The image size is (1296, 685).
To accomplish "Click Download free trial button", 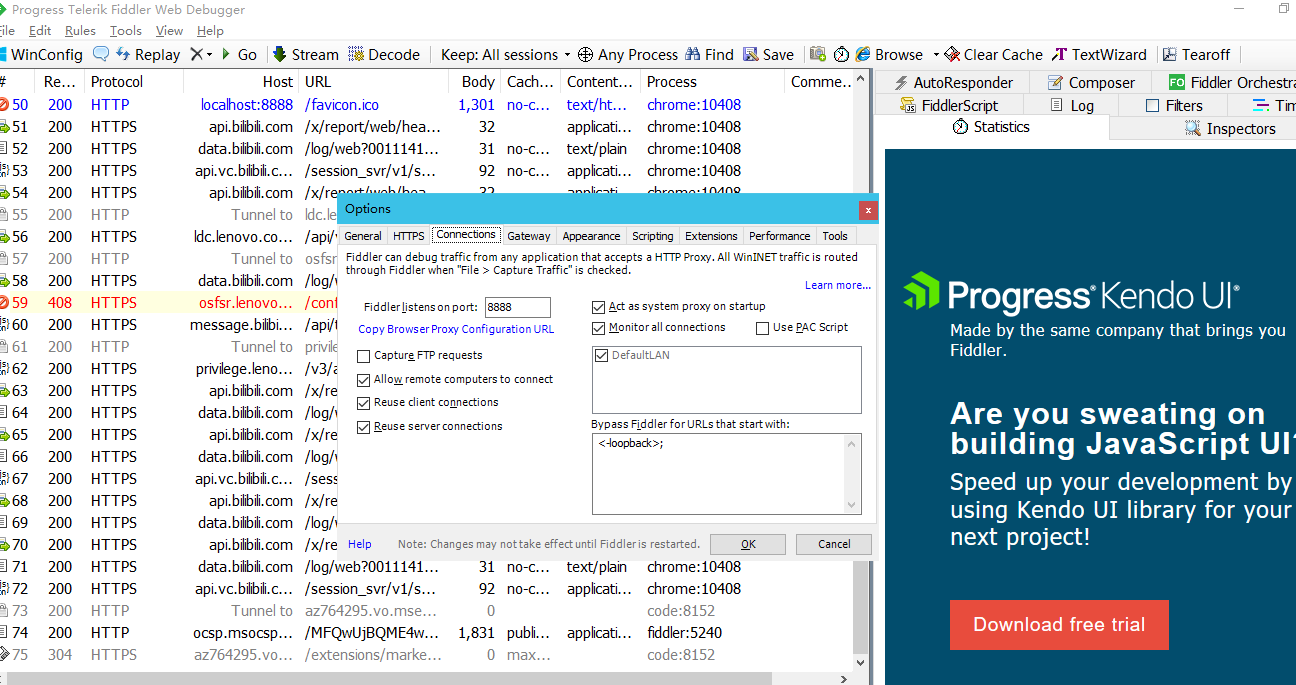I will (1059, 625).
